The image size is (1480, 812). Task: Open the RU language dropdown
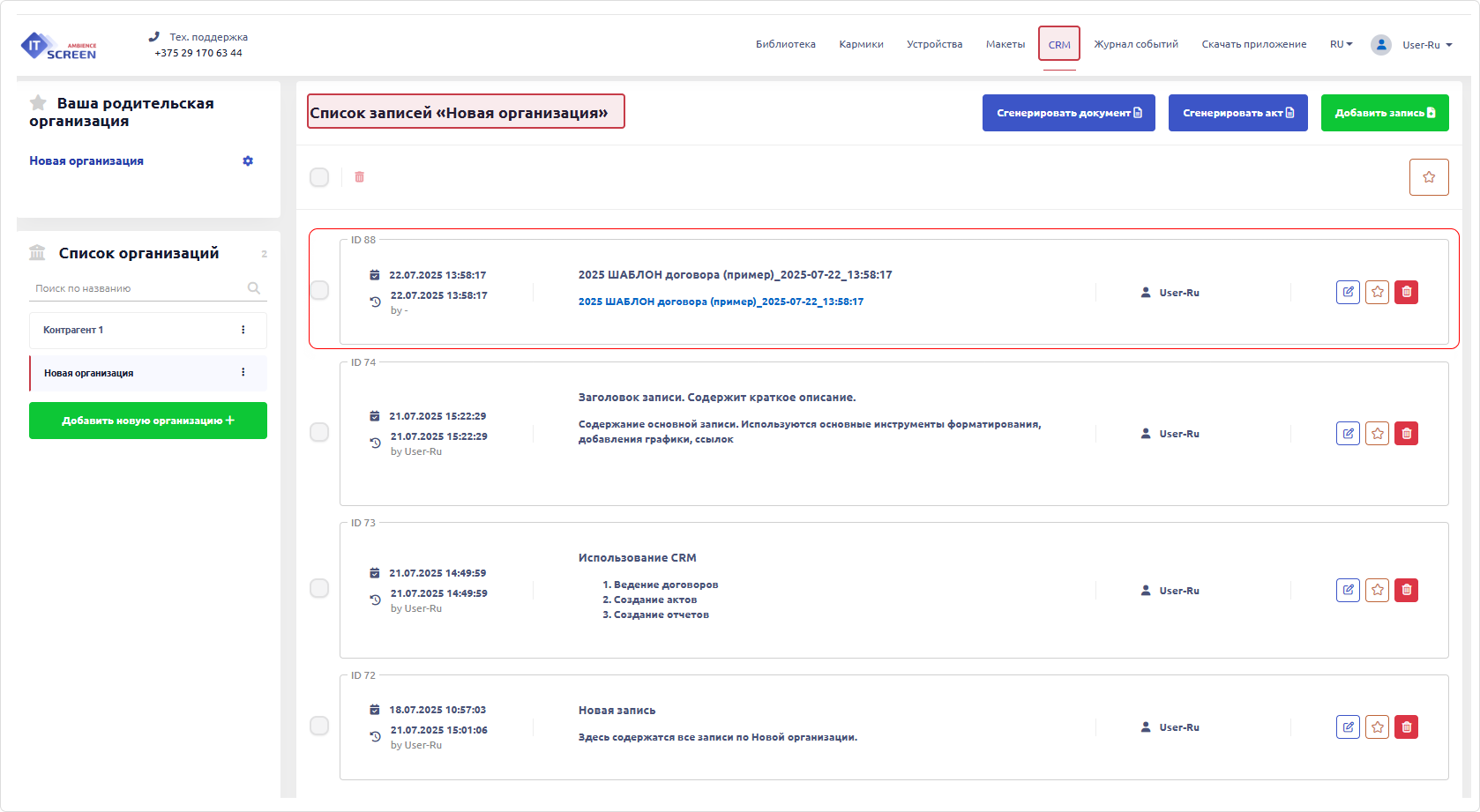click(1341, 43)
